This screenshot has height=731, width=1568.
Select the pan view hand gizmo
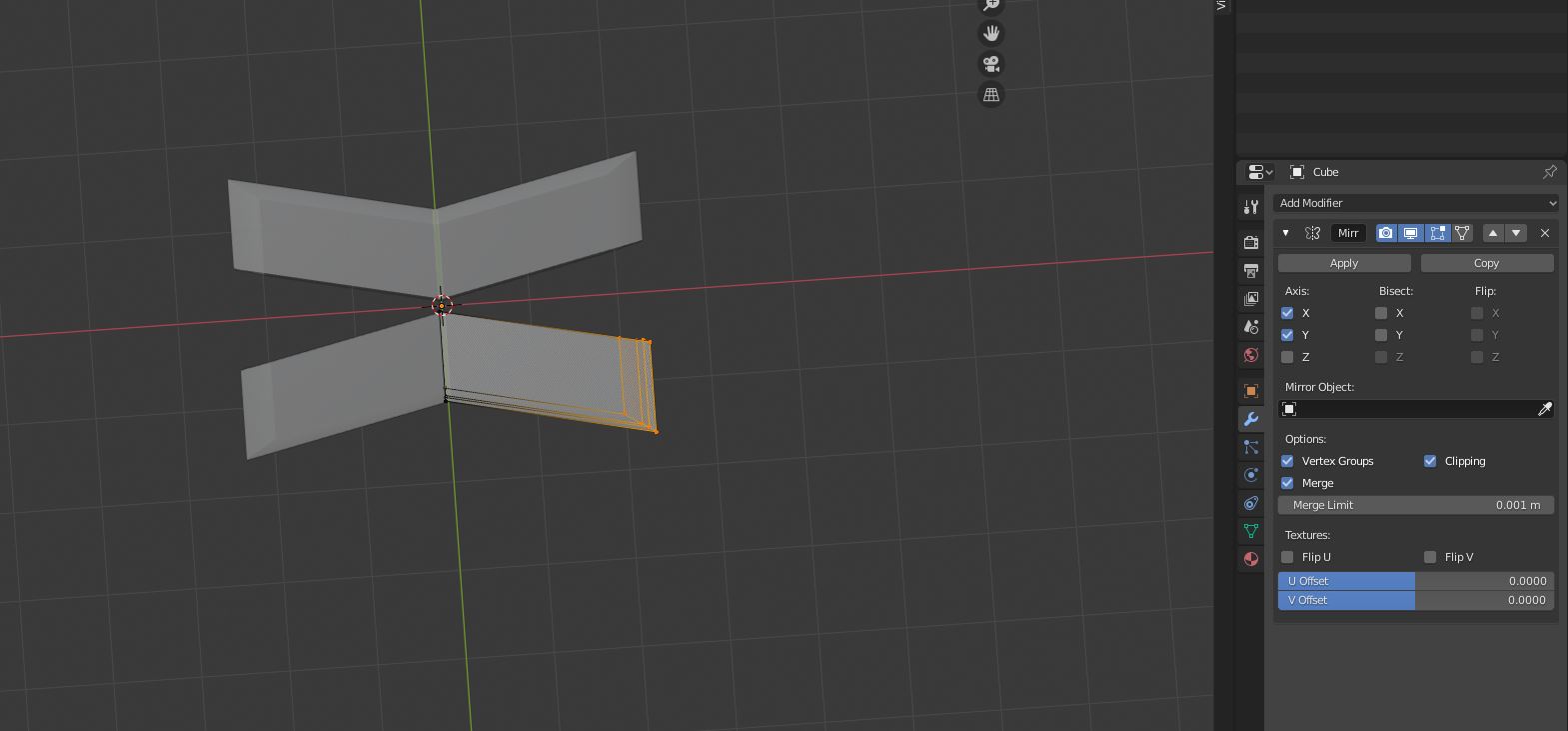click(991, 33)
